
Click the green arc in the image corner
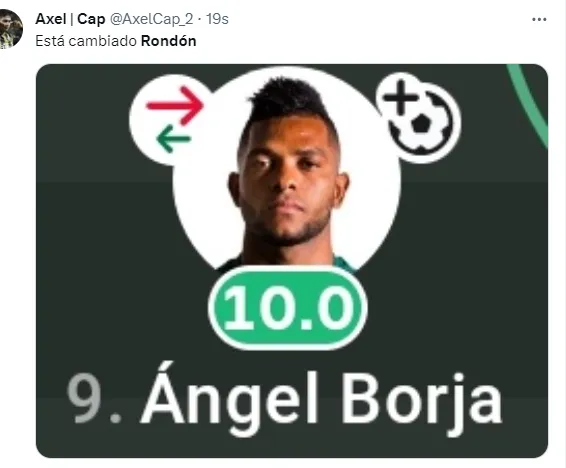[529, 105]
